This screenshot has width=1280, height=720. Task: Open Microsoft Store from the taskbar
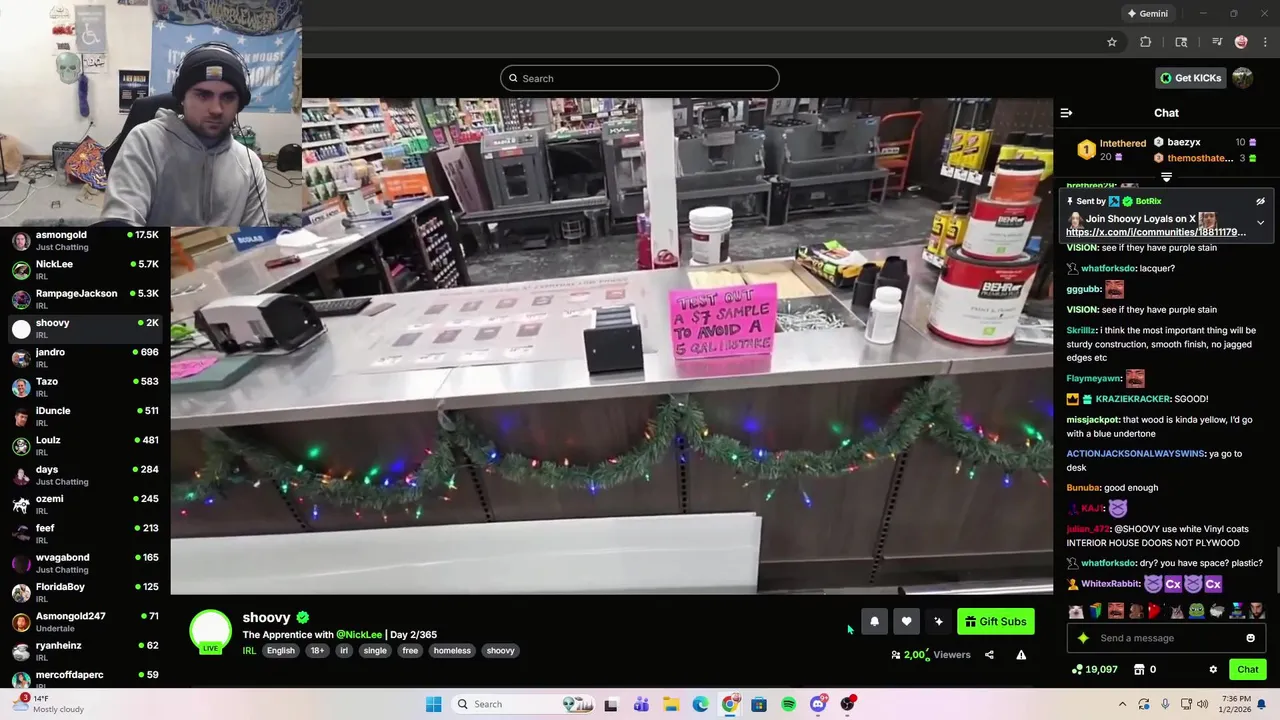point(759,704)
